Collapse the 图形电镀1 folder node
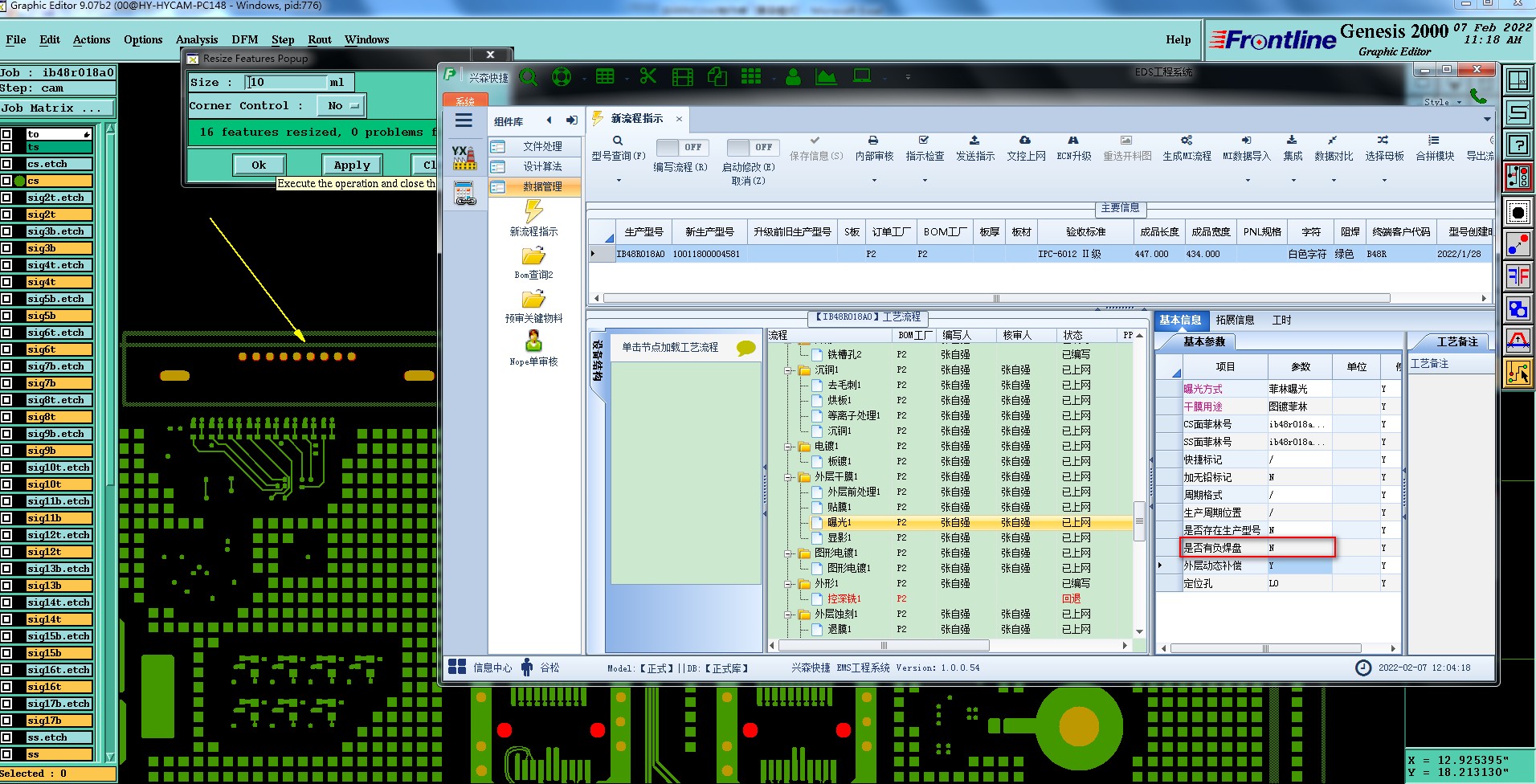The image size is (1536, 784). pyautogui.click(x=790, y=553)
